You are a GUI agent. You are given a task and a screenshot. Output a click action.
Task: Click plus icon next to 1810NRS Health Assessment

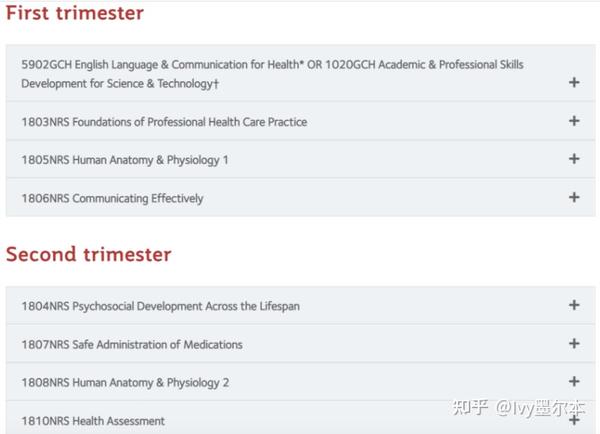[574, 420]
